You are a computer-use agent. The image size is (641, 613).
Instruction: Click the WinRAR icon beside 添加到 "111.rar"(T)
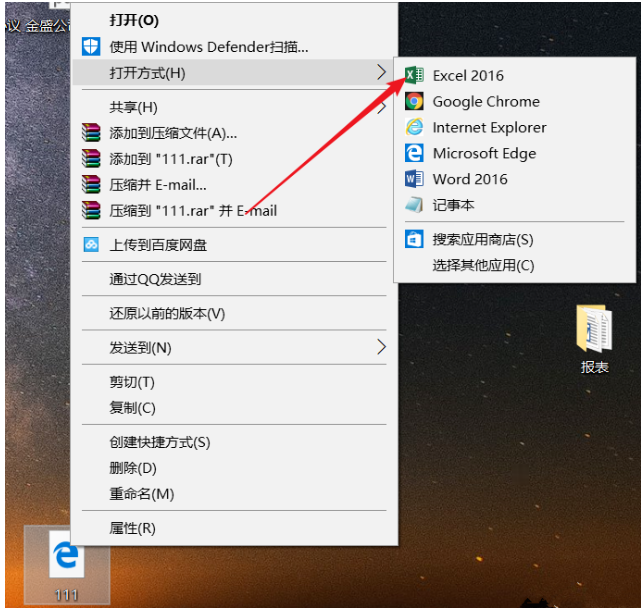pyautogui.click(x=91, y=159)
